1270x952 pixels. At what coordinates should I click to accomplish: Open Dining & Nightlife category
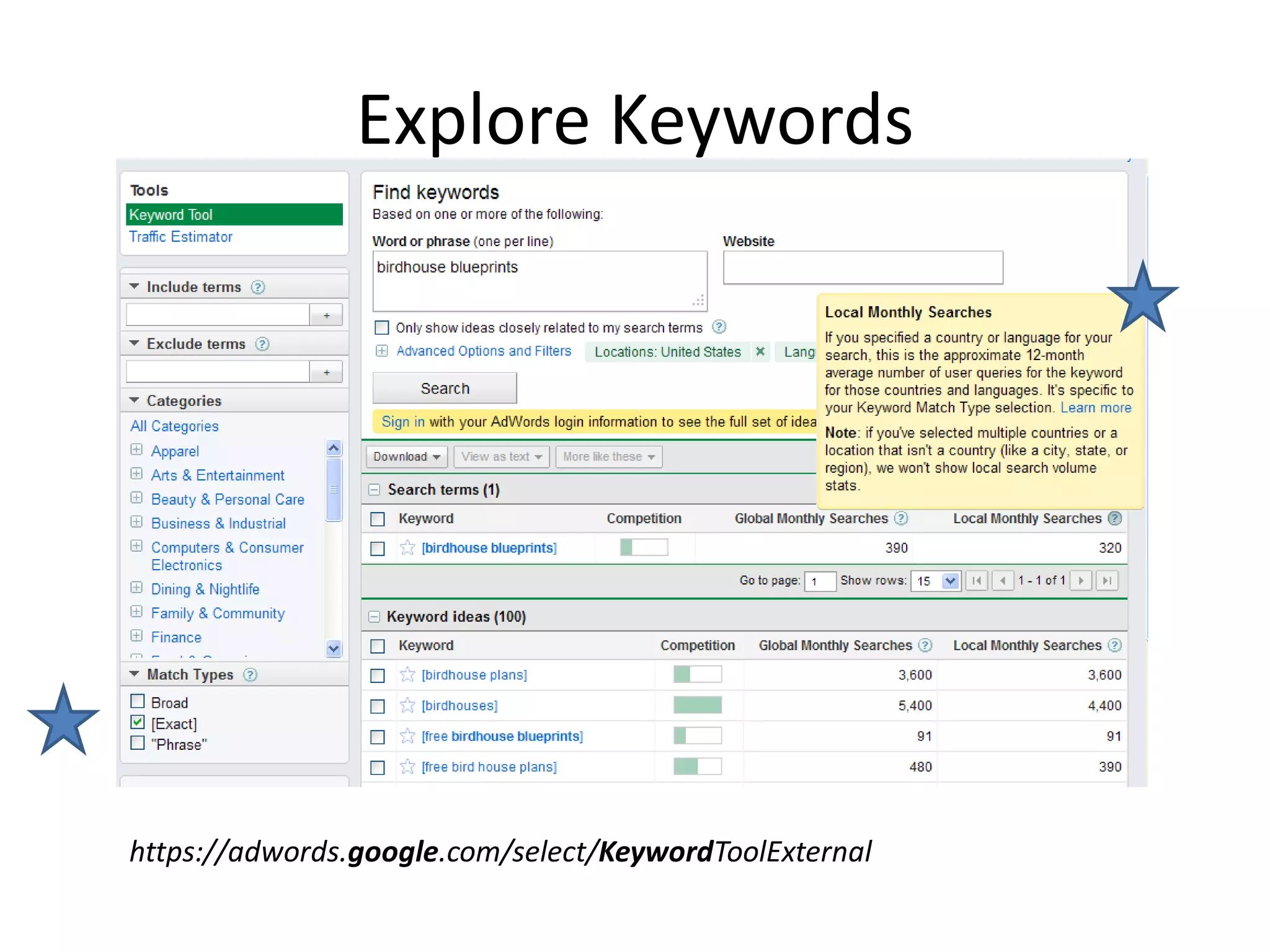pyautogui.click(x=205, y=589)
